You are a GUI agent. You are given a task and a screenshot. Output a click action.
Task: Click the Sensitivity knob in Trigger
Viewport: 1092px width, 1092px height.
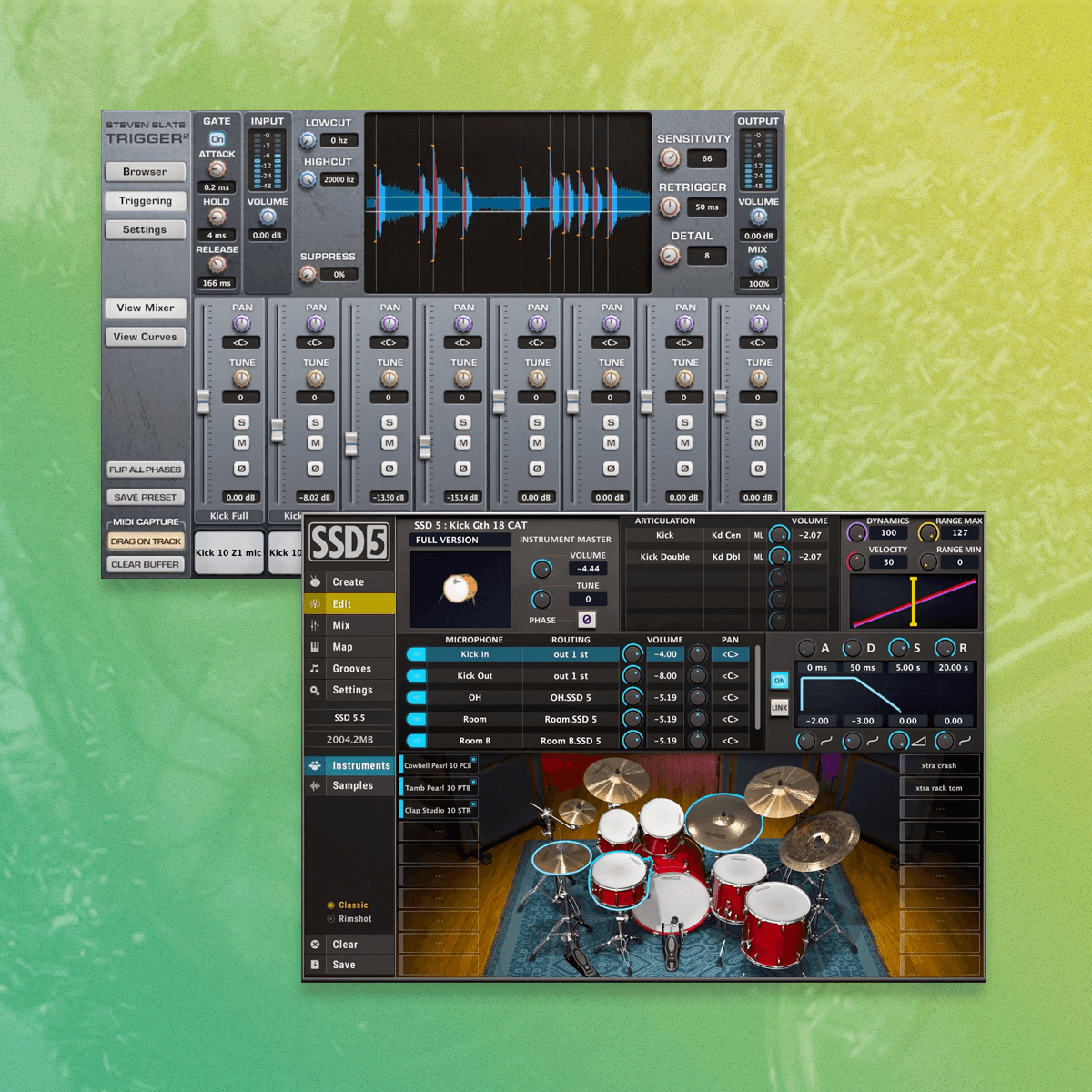(670, 159)
